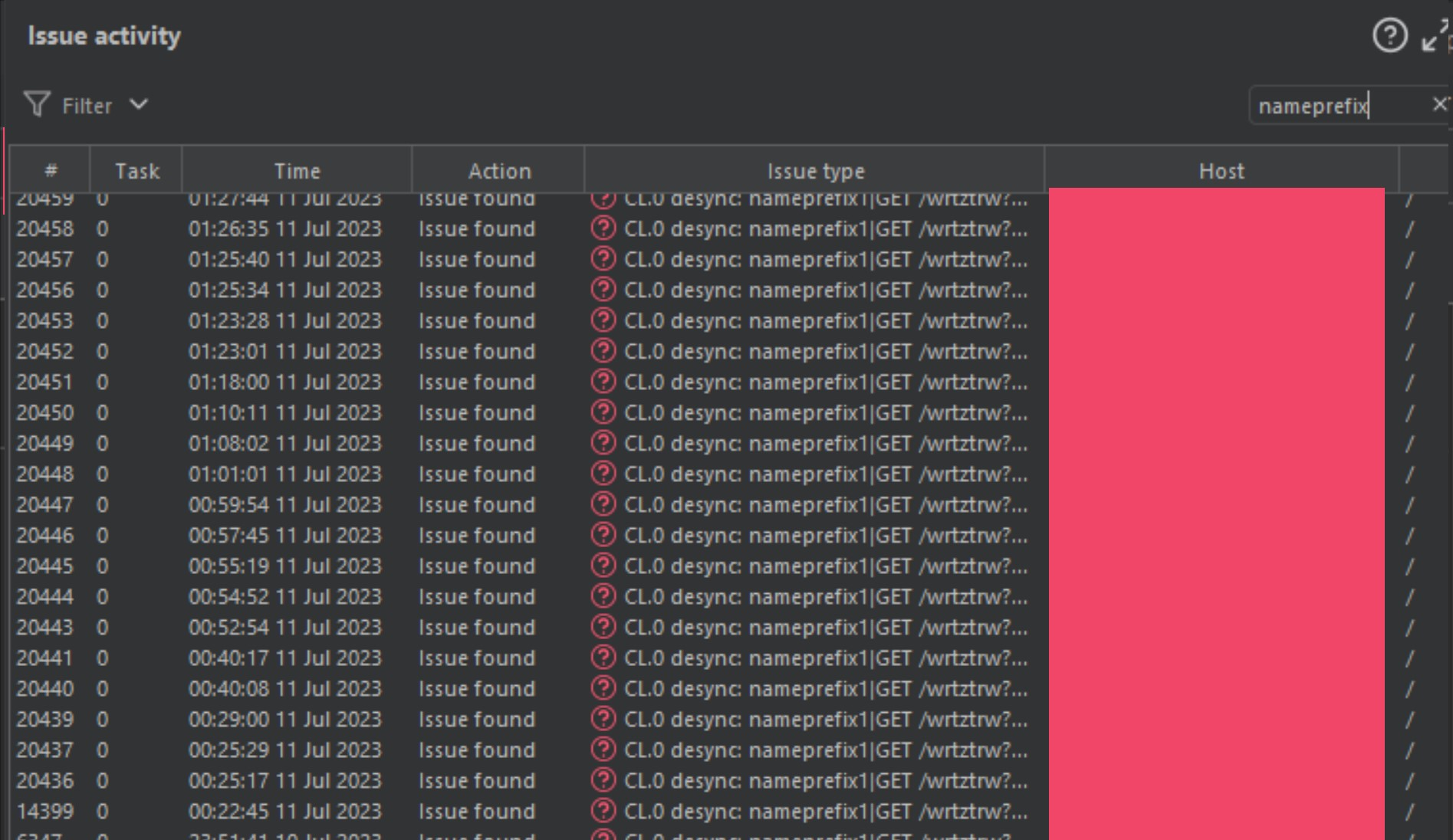The image size is (1453, 840).
Task: Click severity icon in row 20452
Action: pyautogui.click(x=603, y=350)
